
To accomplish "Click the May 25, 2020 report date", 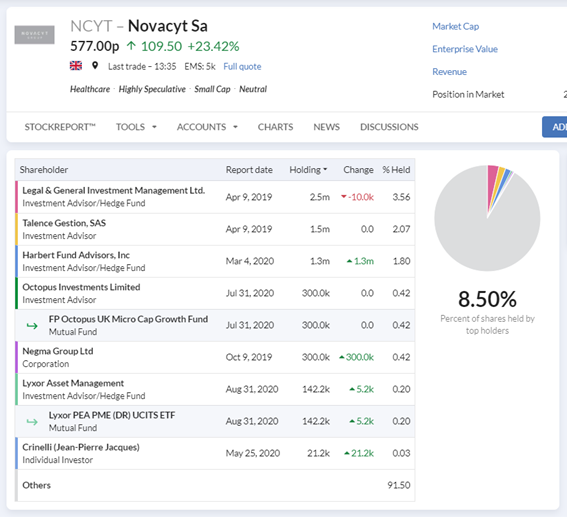I will pyautogui.click(x=253, y=453).
